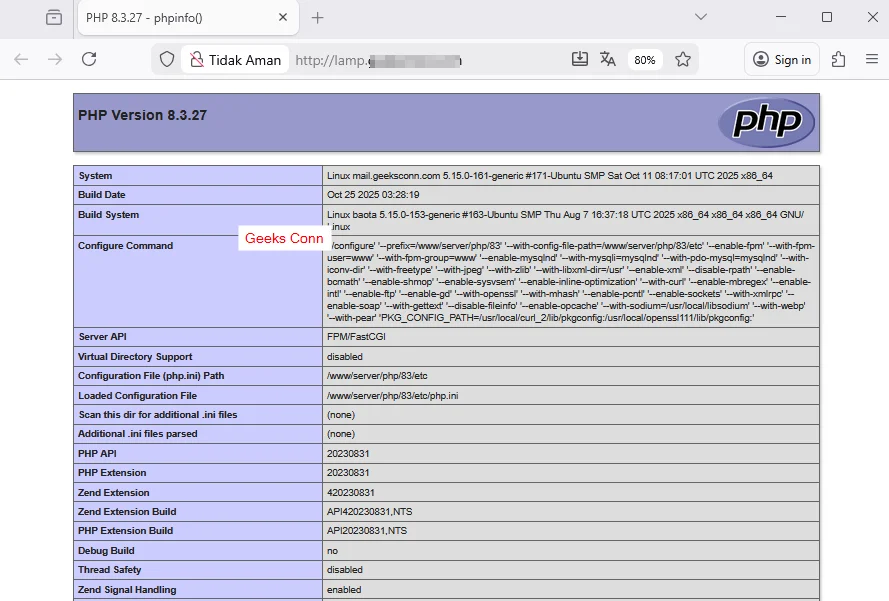Close the phpinfo browser tab

[283, 17]
